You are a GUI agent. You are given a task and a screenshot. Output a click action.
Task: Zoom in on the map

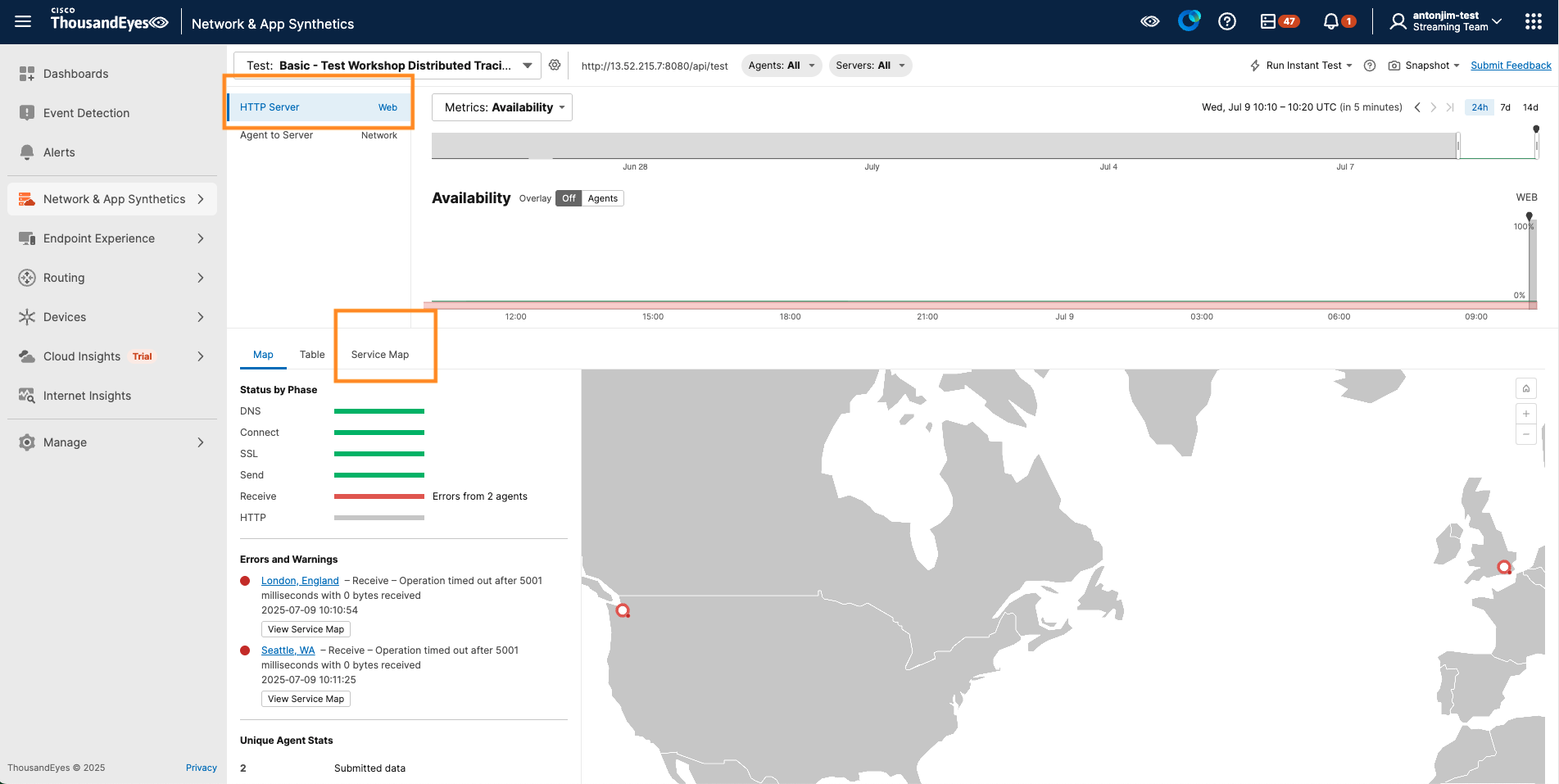(x=1526, y=414)
